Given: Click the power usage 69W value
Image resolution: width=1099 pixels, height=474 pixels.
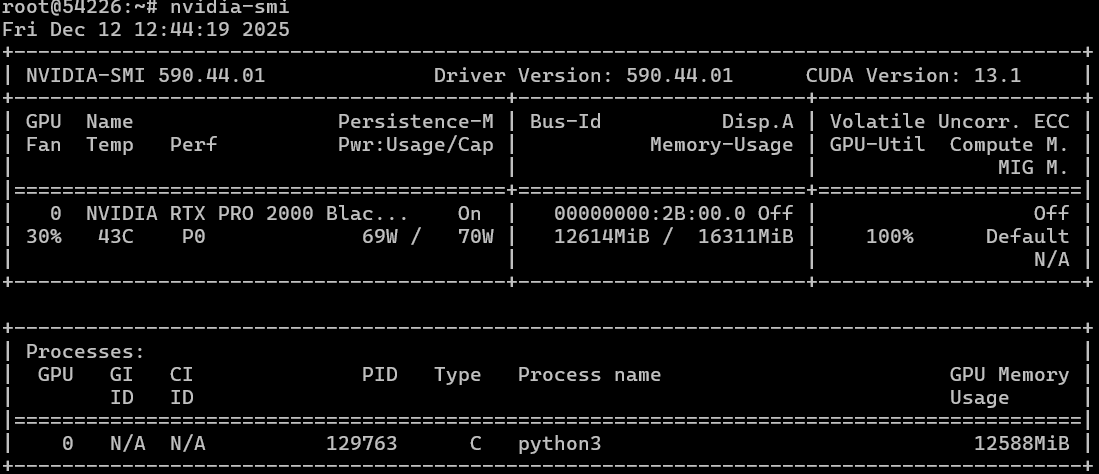Looking at the screenshot, I should click(379, 237).
